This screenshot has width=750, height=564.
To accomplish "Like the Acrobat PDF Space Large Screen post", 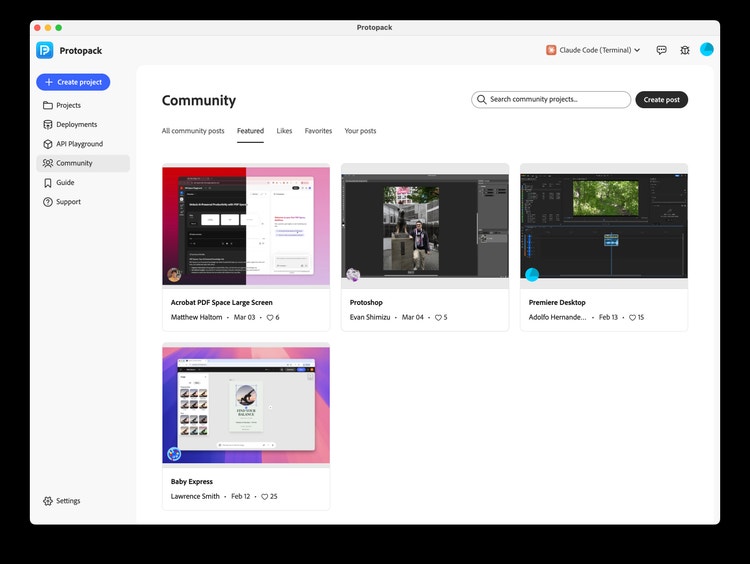I will point(270,317).
